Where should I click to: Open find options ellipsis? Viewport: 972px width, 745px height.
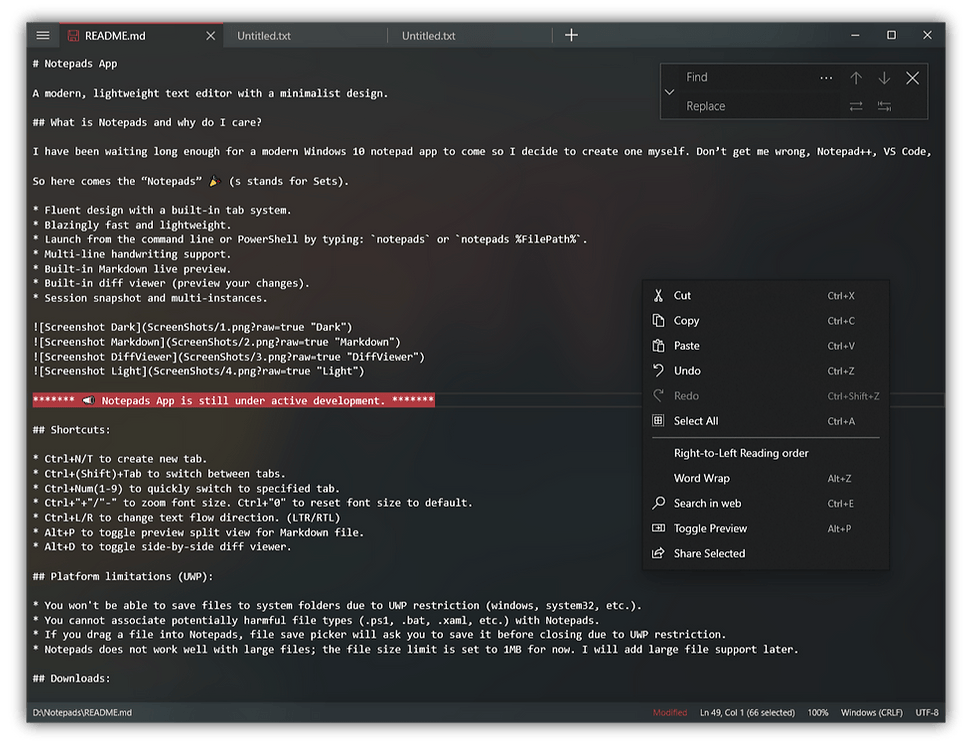point(826,78)
